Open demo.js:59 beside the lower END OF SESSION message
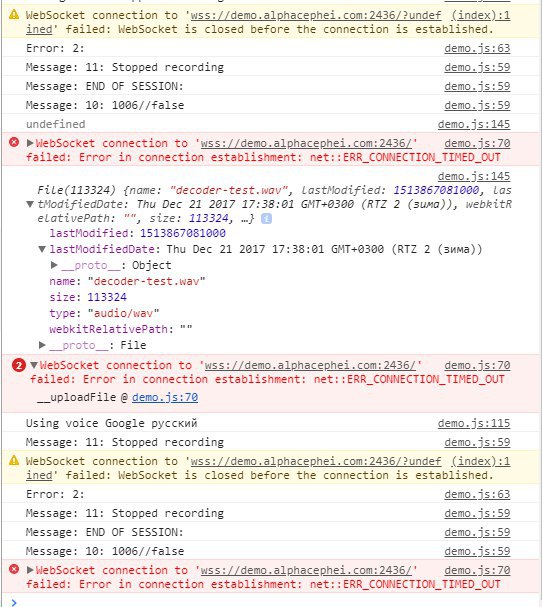Image resolution: width=542 pixels, height=607 pixels. (x=477, y=532)
